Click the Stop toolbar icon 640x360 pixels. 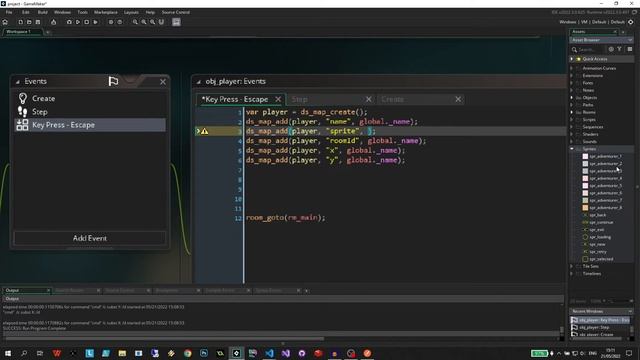click(87, 22)
